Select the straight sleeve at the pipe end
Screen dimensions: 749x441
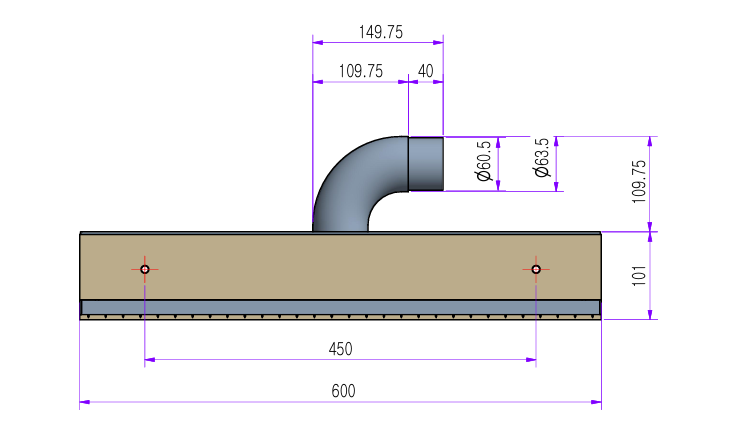tap(426, 163)
